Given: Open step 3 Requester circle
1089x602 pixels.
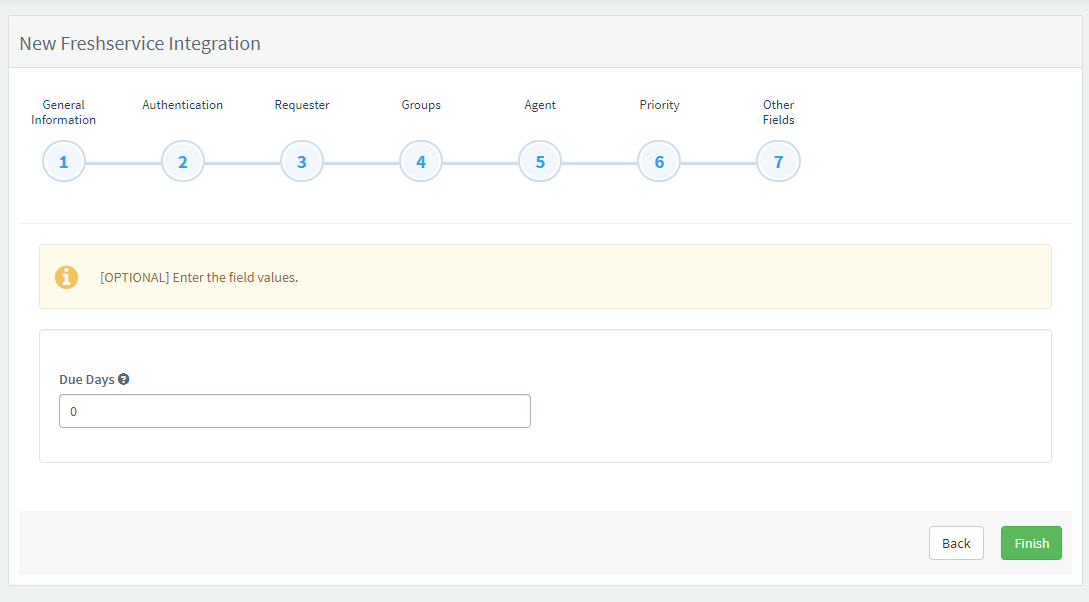Looking at the screenshot, I should [x=302, y=162].
